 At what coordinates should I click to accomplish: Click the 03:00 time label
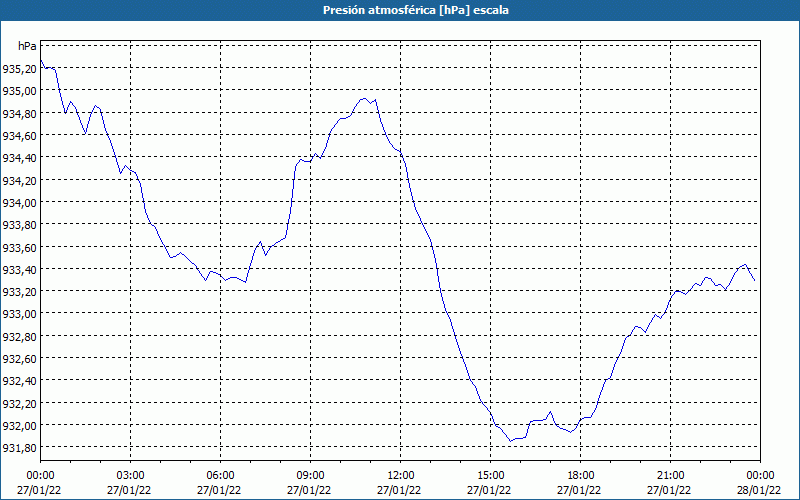point(131,476)
